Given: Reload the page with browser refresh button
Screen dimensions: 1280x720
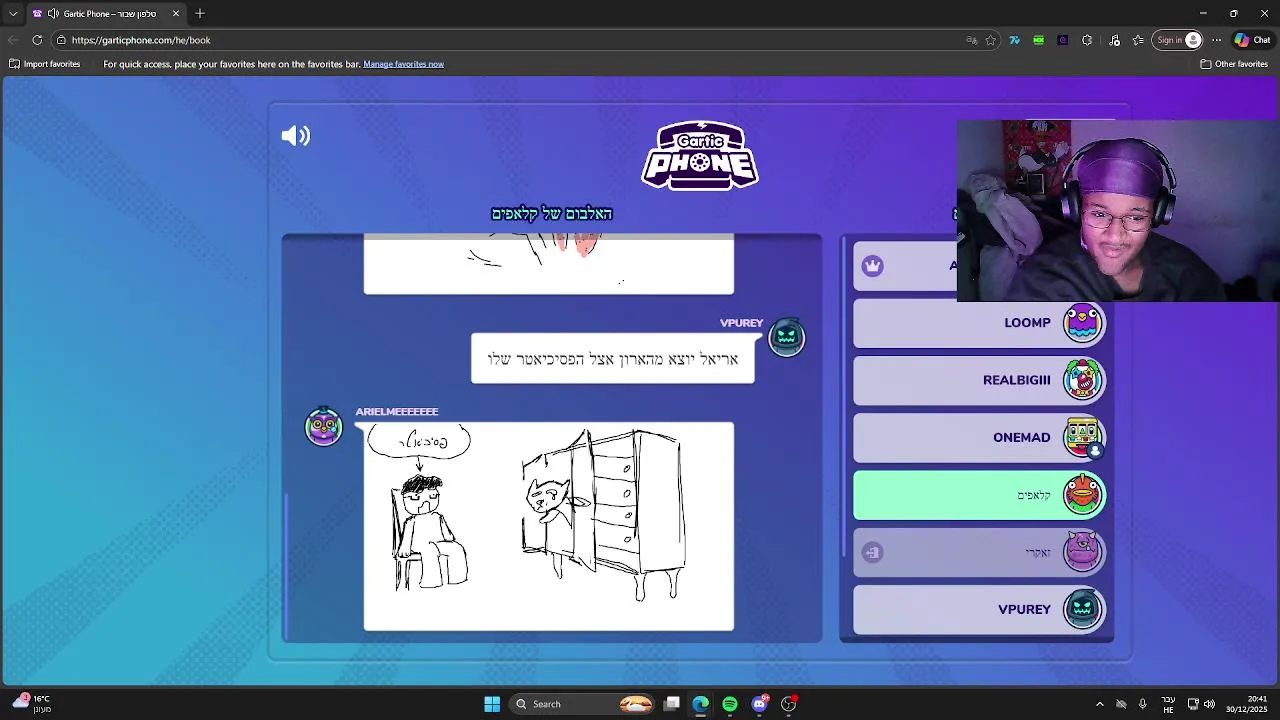Looking at the screenshot, I should (x=37, y=40).
